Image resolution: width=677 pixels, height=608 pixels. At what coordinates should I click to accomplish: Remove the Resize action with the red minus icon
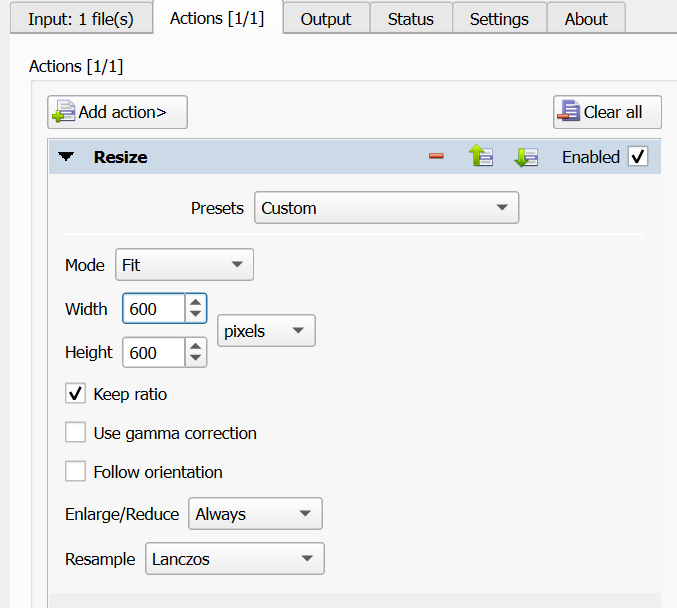436,157
